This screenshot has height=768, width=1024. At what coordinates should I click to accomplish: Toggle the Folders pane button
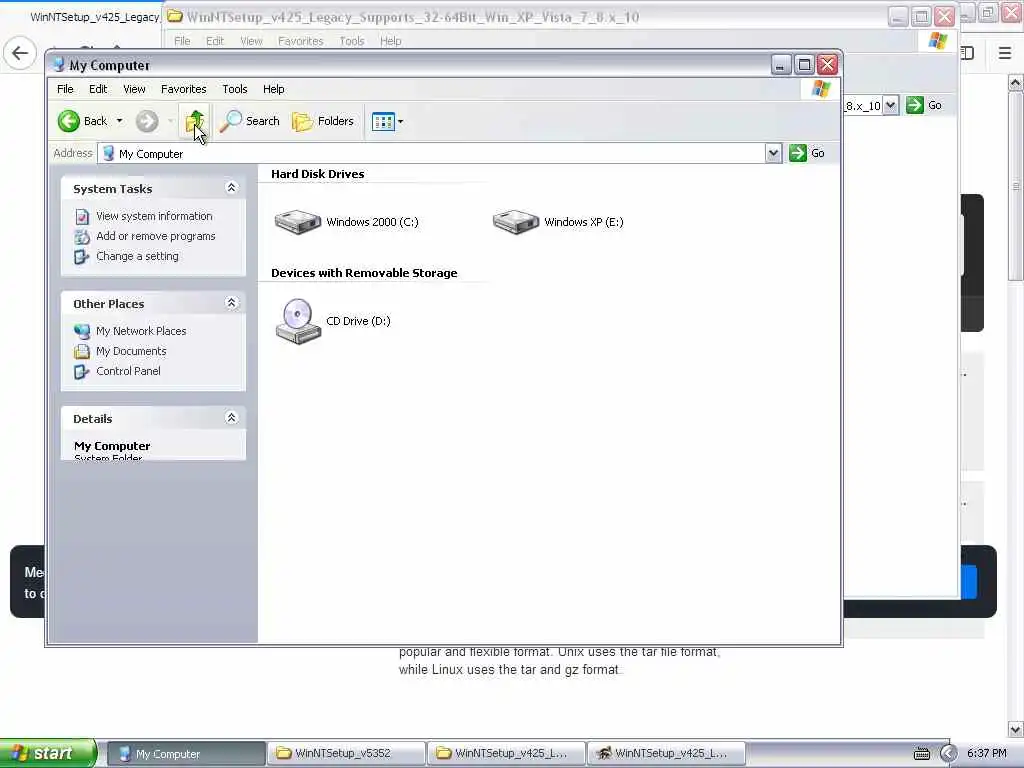[x=323, y=121]
